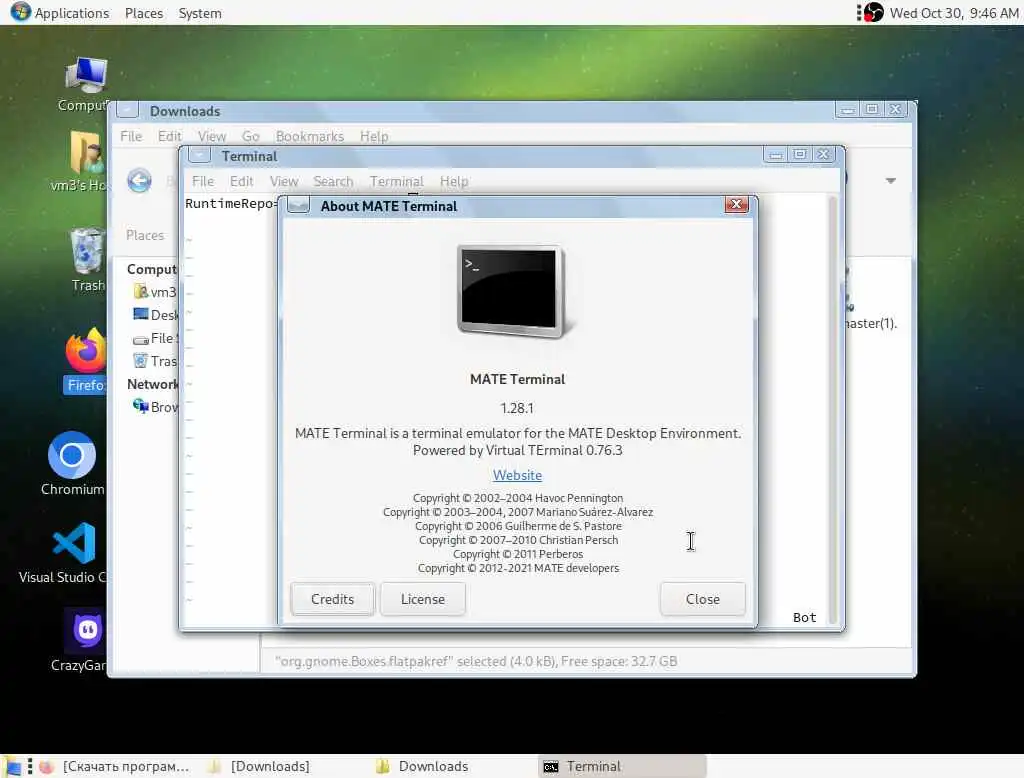Viewport: 1024px width, 778px height.
Task: Open the Edit menu in Terminal window
Action: click(x=241, y=181)
